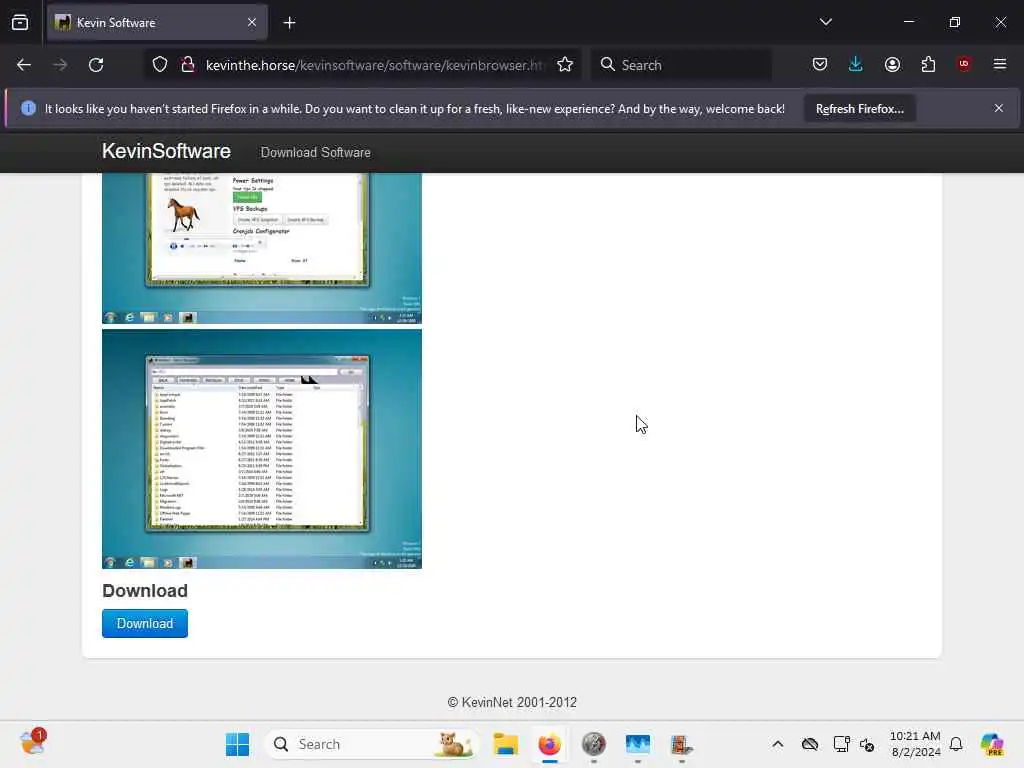
Task: Reload the page with the refresh icon
Action: click(96, 65)
